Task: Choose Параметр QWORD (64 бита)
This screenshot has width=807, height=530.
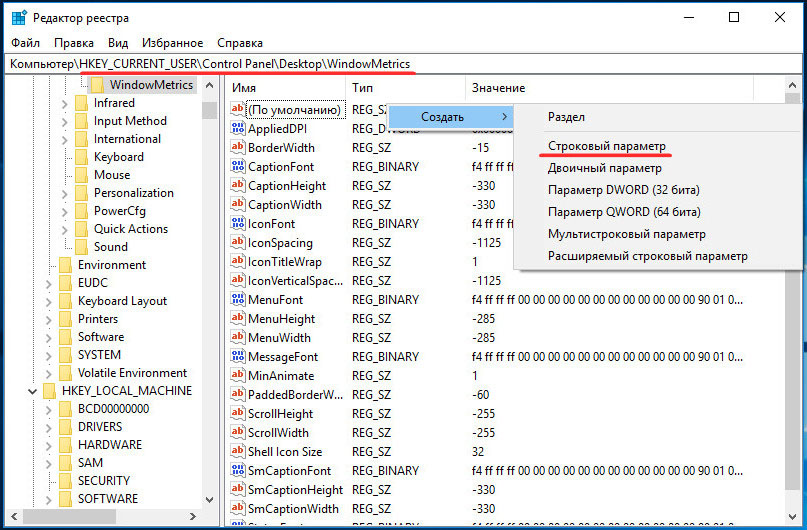Action: click(x=624, y=212)
